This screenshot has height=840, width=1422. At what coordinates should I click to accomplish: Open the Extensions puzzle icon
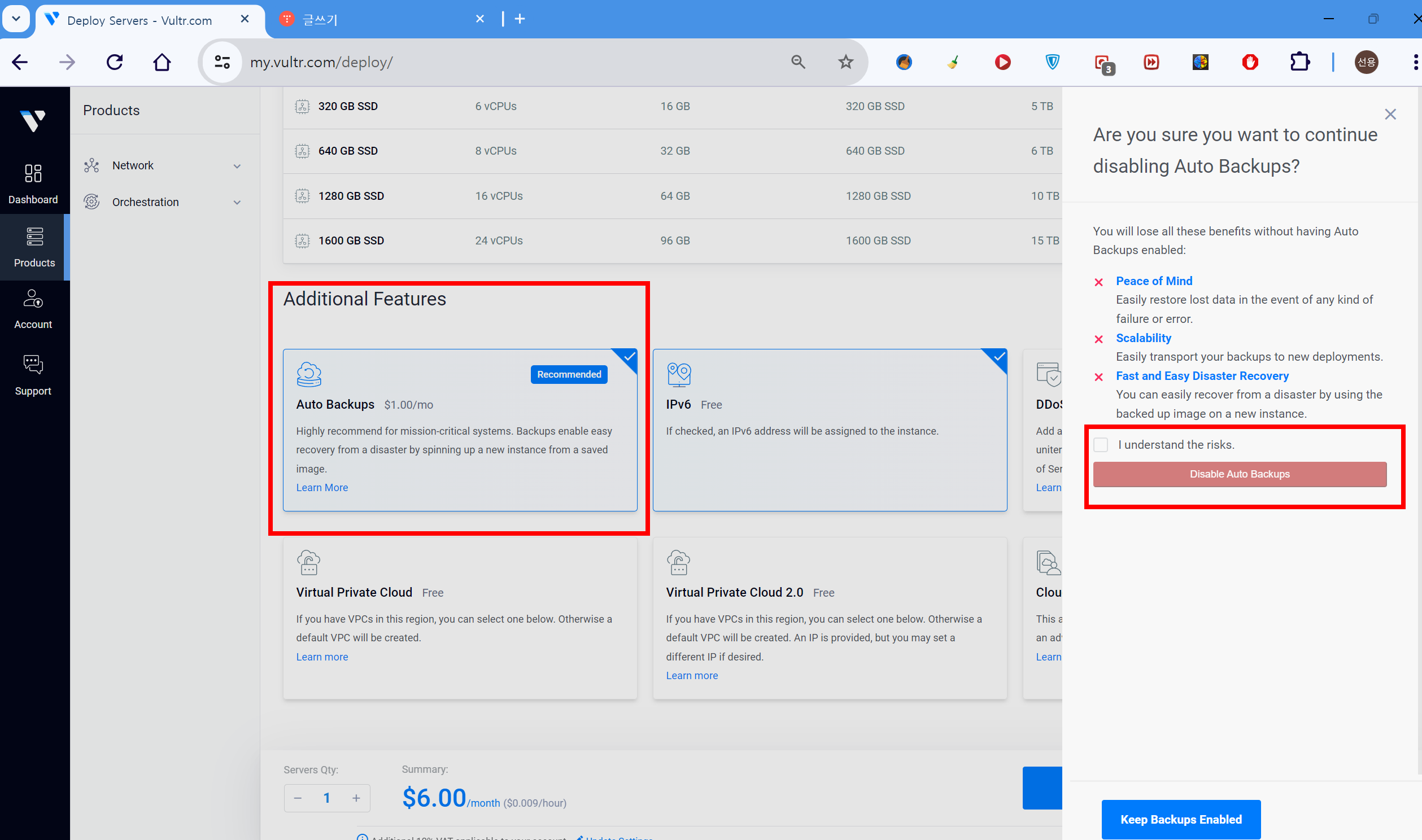pyautogui.click(x=1299, y=62)
